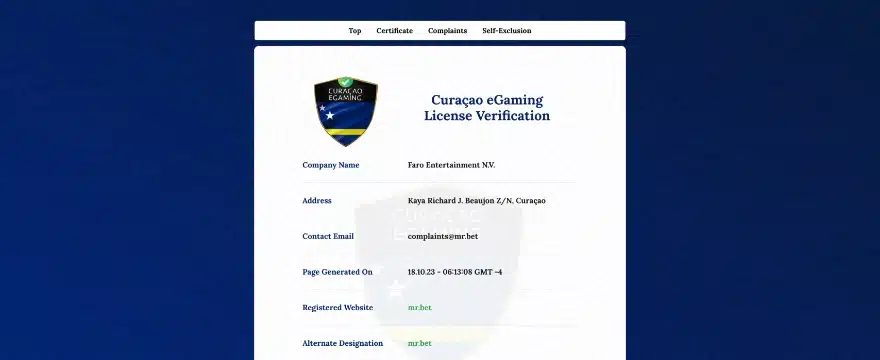Select the License Verification page heading
The image size is (880, 360).
coord(487,108)
